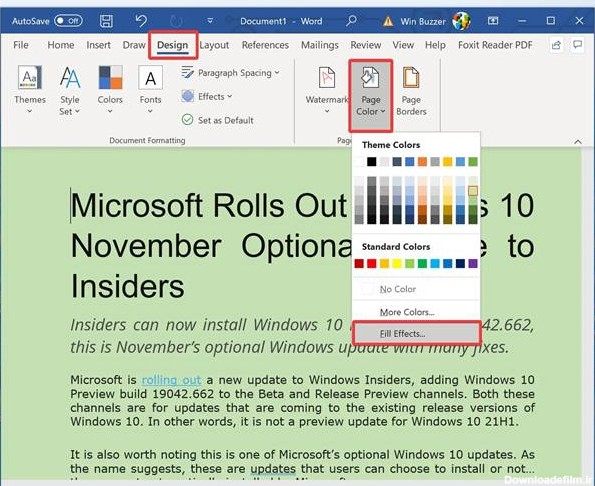Collapse the ribbon with the chevron
This screenshot has height=486, width=595.
578,142
